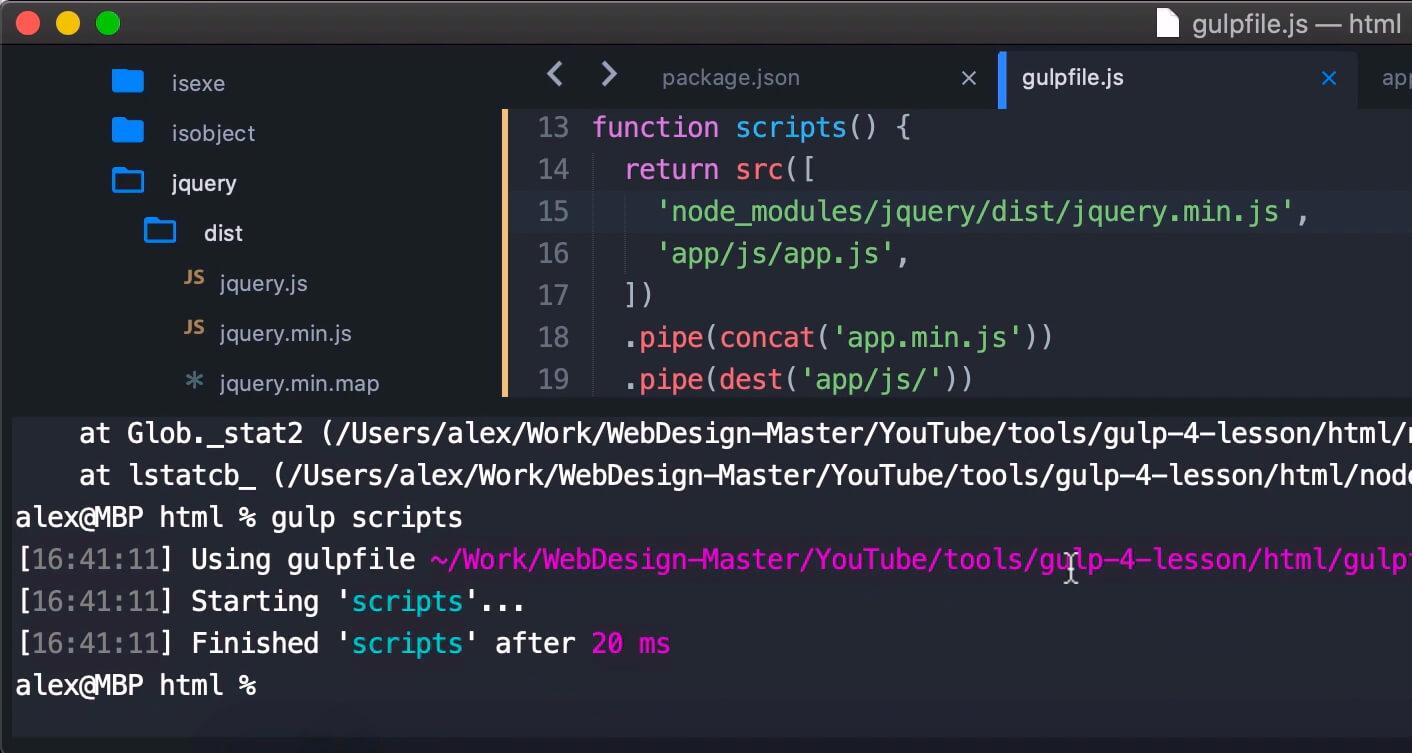This screenshot has height=753, width=1412.
Task: Open the isobject folder in sidebar
Action: click(x=213, y=133)
